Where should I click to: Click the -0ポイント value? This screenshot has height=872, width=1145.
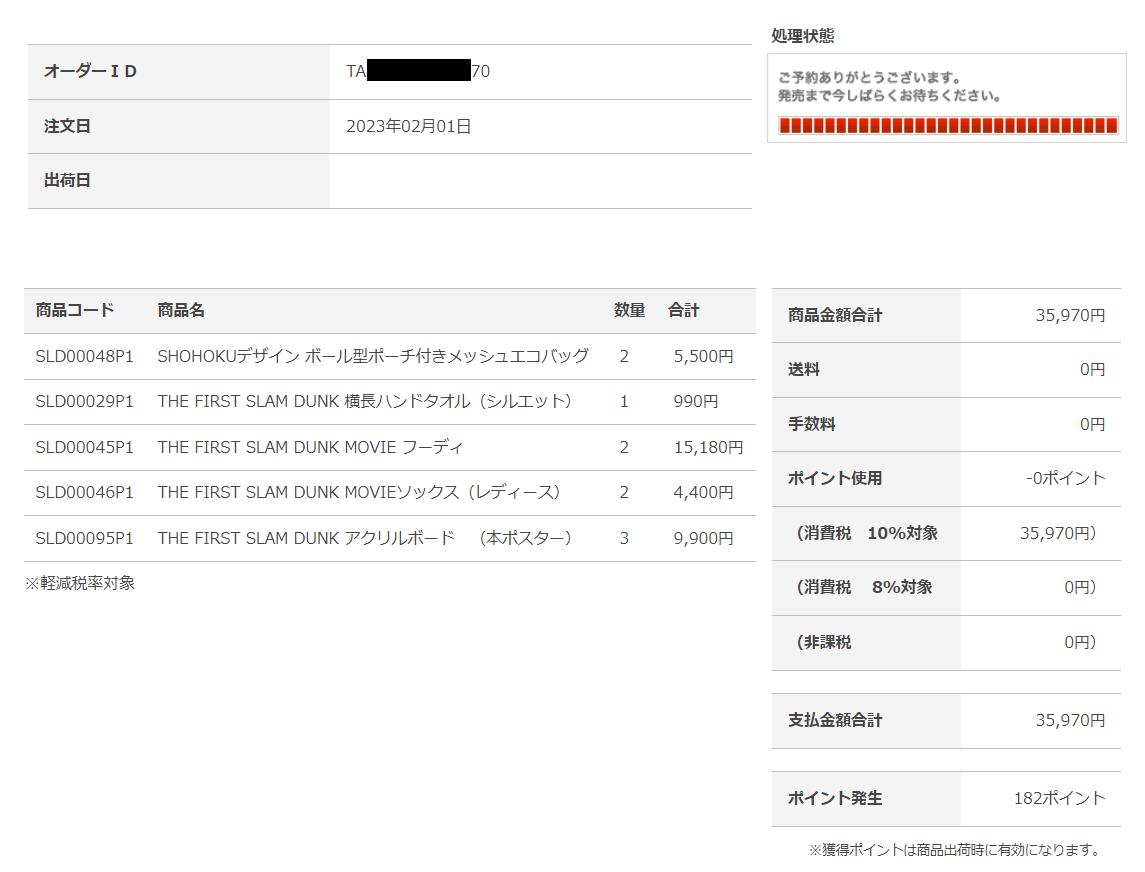click(1065, 478)
